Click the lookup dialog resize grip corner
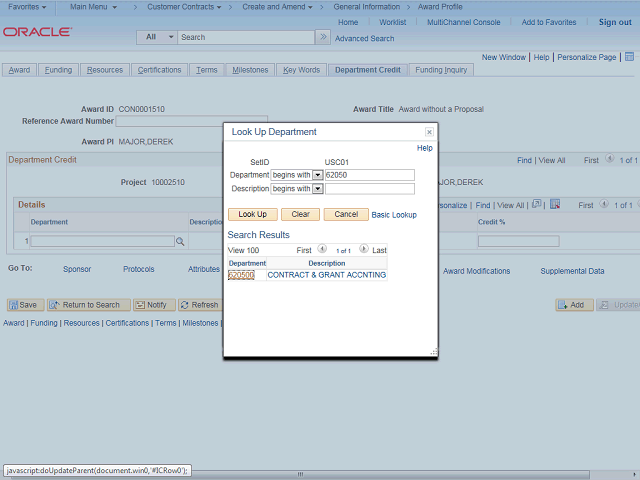Viewport: 640px width, 480px height. click(x=434, y=352)
